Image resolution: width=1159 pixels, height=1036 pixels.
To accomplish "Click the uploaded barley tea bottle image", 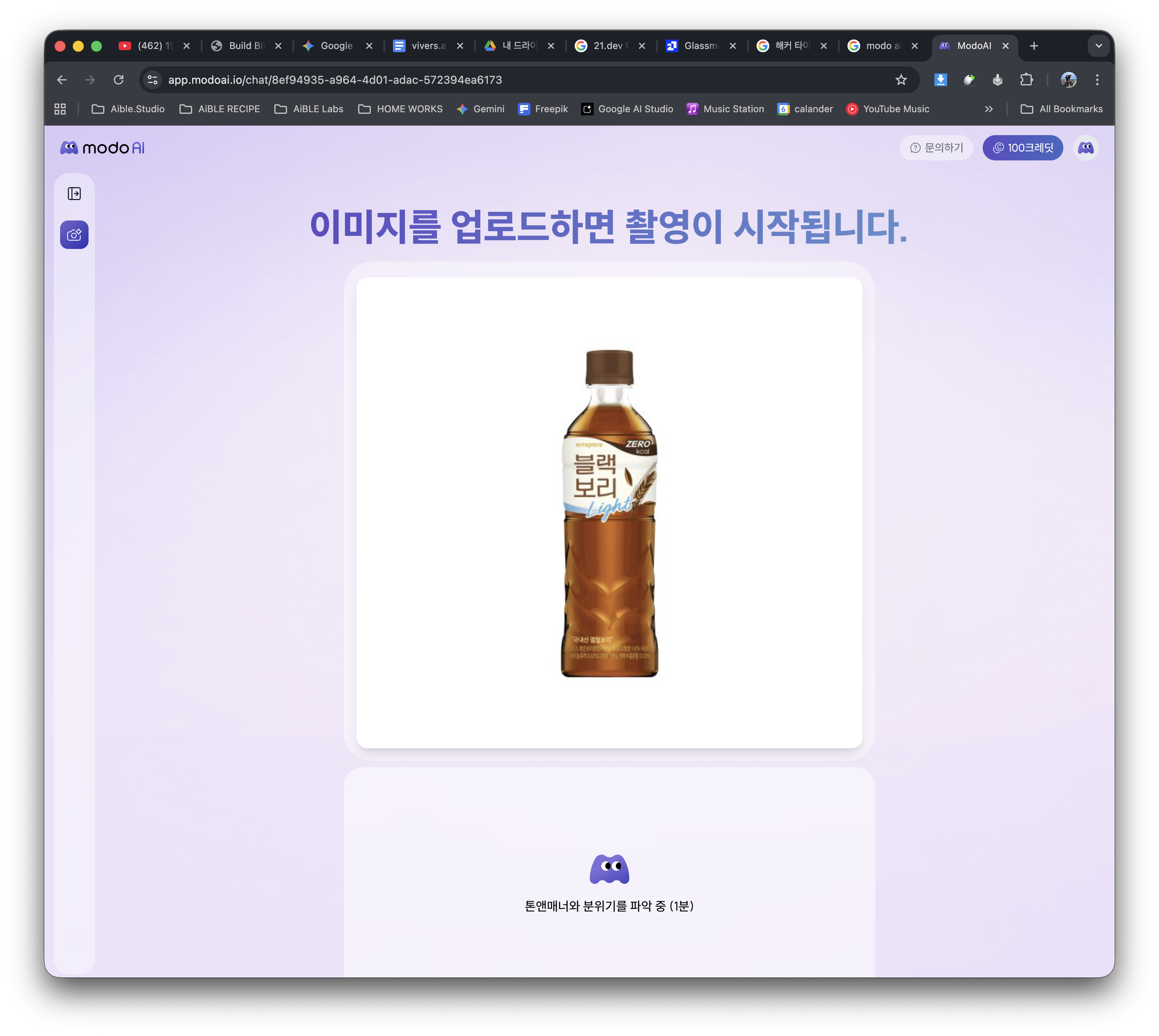I will (609, 512).
